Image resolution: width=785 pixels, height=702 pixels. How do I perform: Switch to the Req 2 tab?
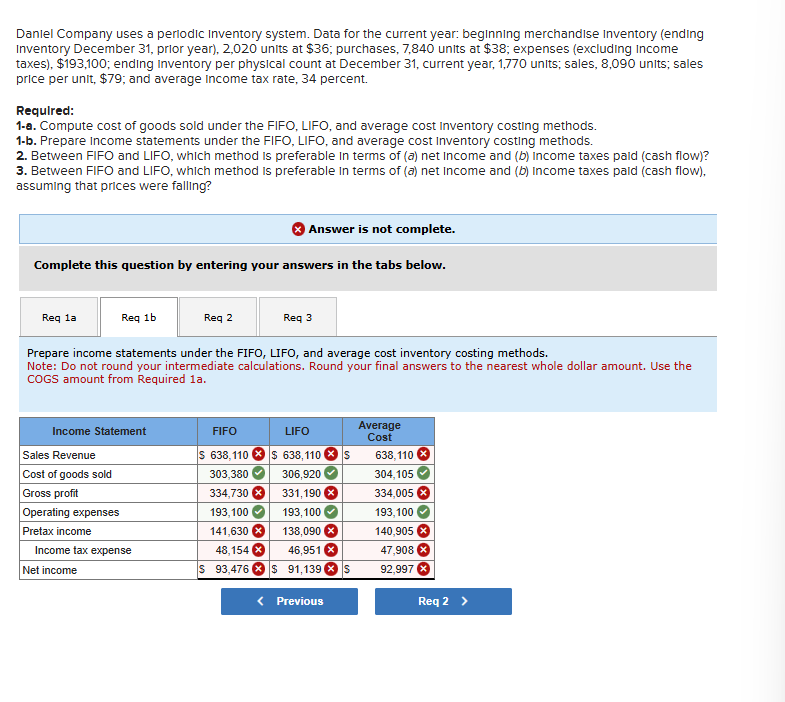point(218,317)
